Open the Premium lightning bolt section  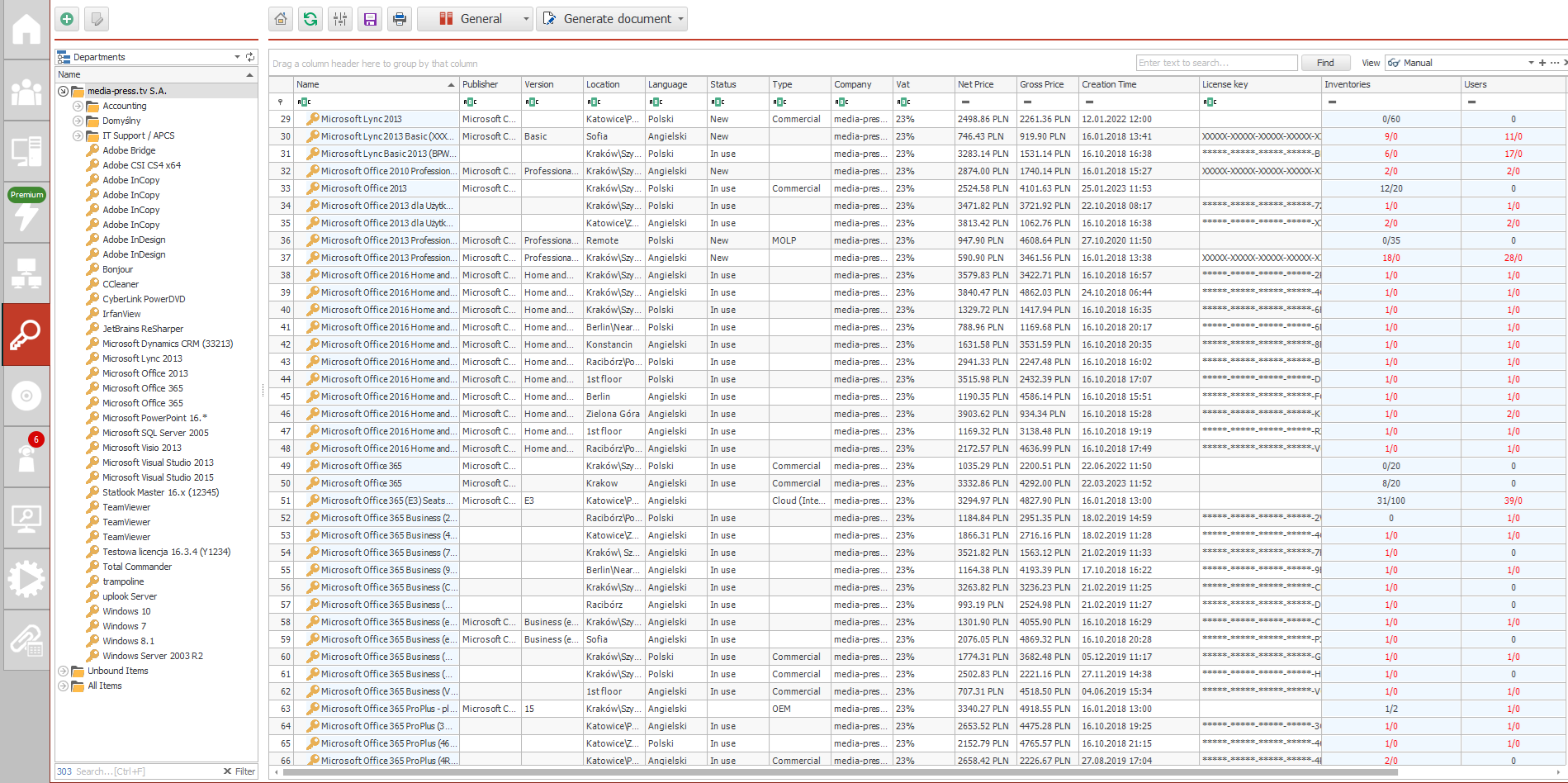pos(26,211)
